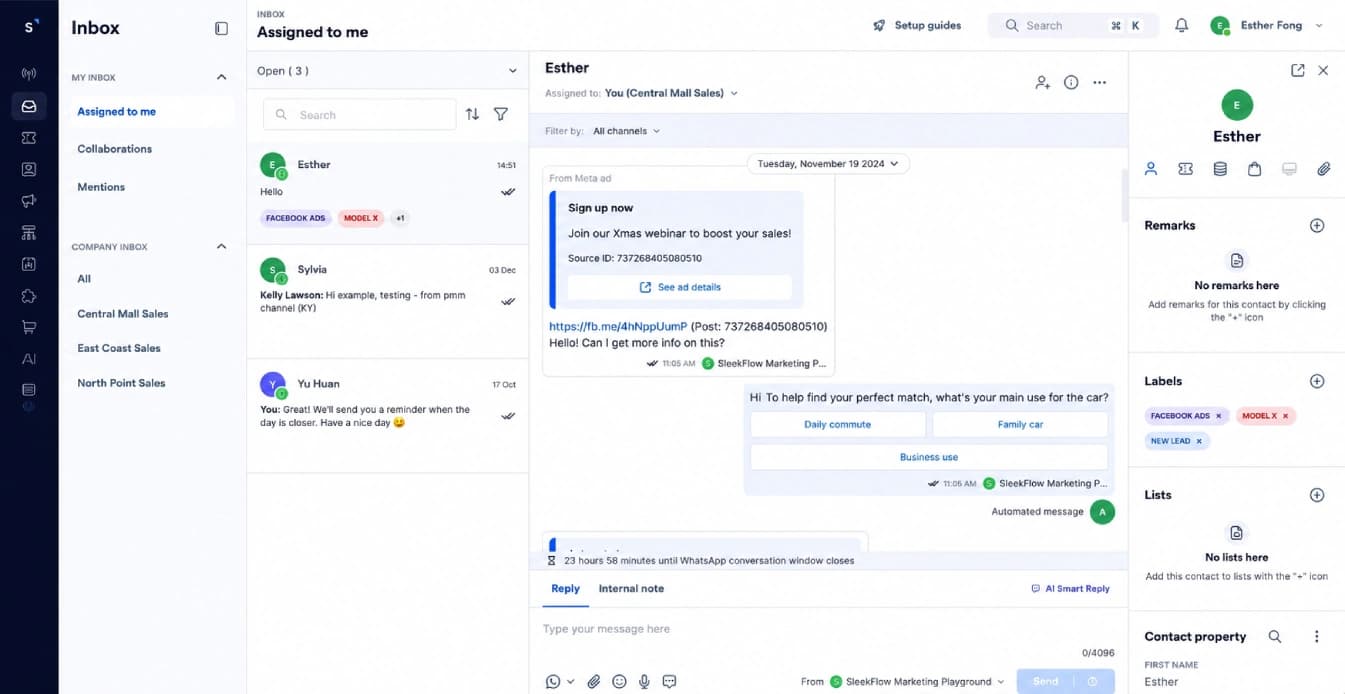Add a label with the plus icon
This screenshot has height=694, width=1345.
[1317, 381]
